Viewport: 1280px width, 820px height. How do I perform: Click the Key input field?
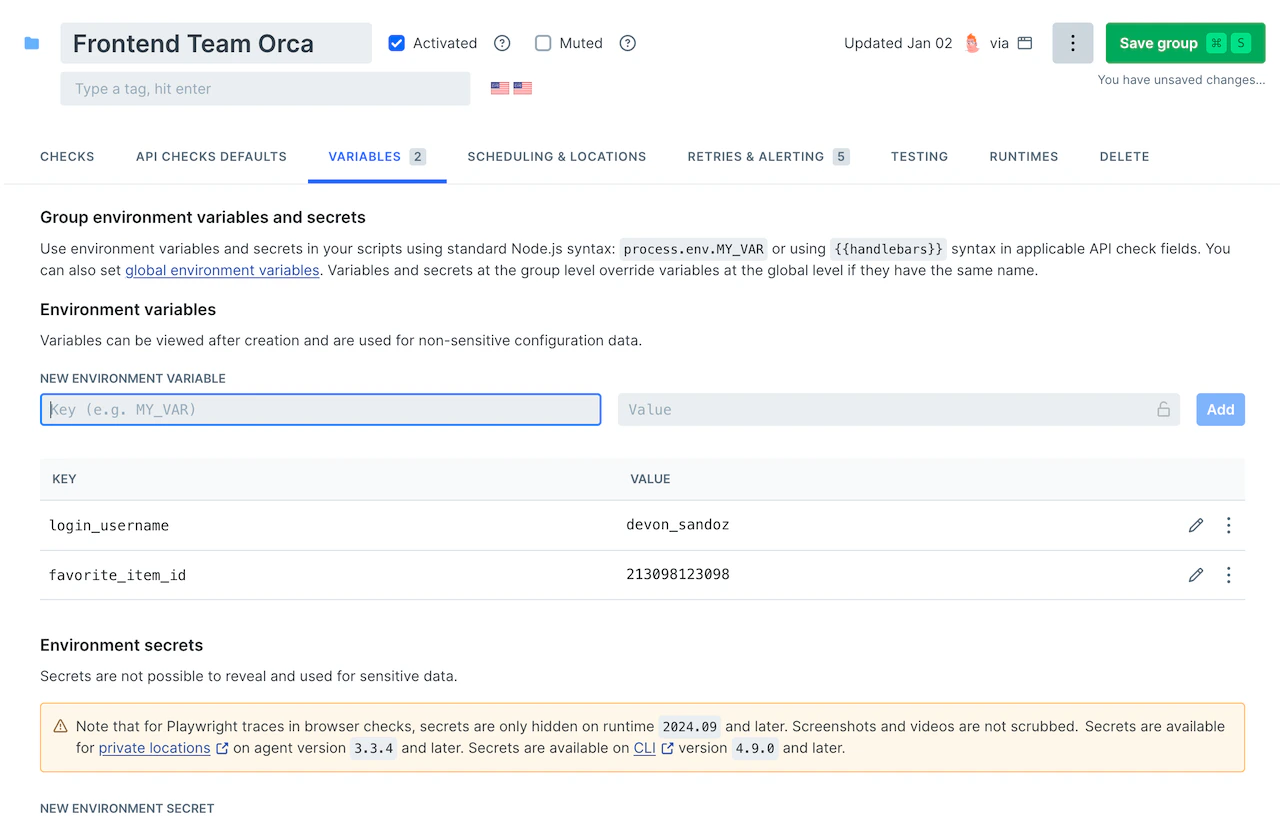point(320,409)
